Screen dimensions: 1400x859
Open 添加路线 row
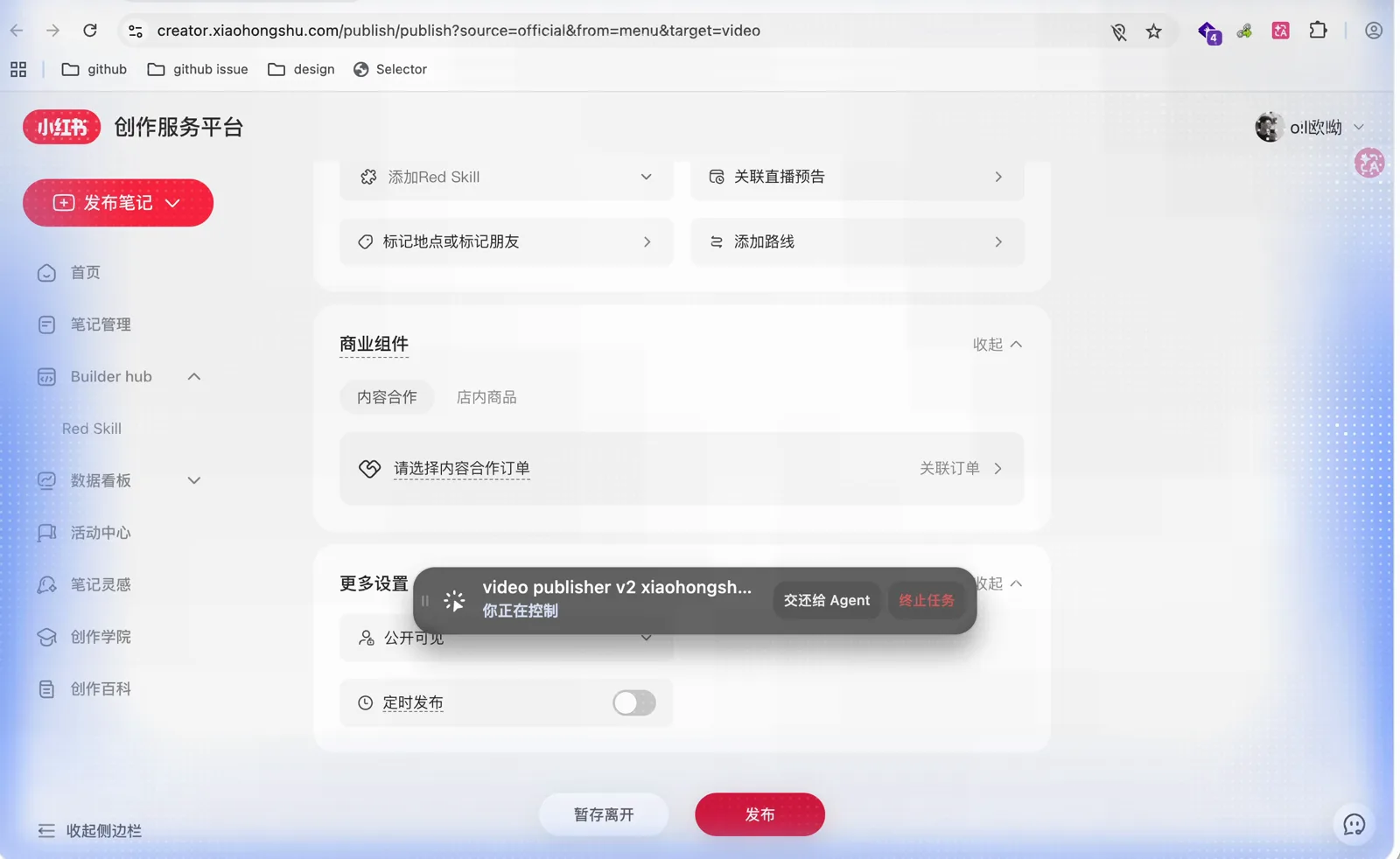[857, 241]
